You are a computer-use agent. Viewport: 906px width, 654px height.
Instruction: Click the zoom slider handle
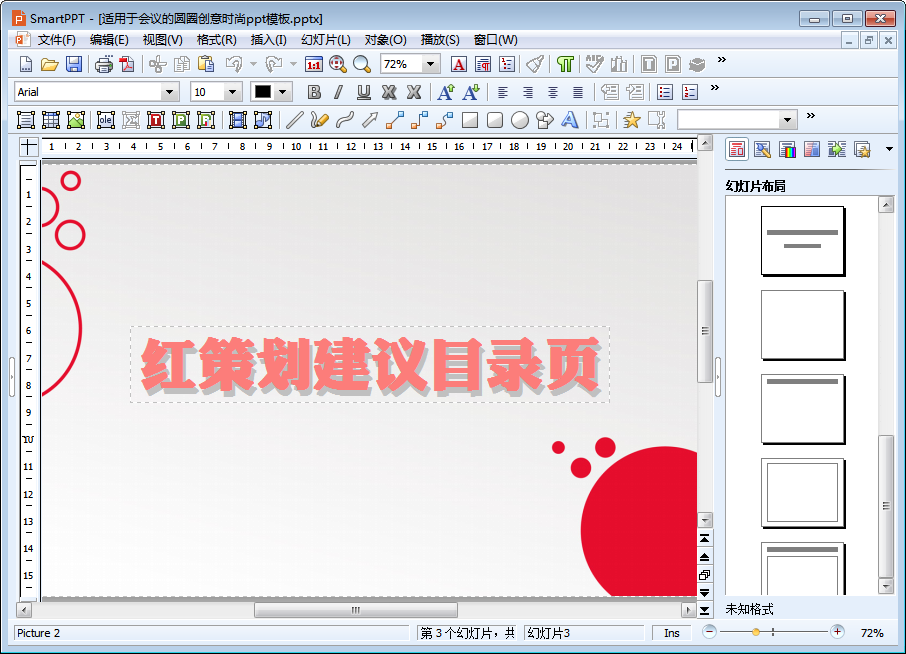tap(756, 632)
